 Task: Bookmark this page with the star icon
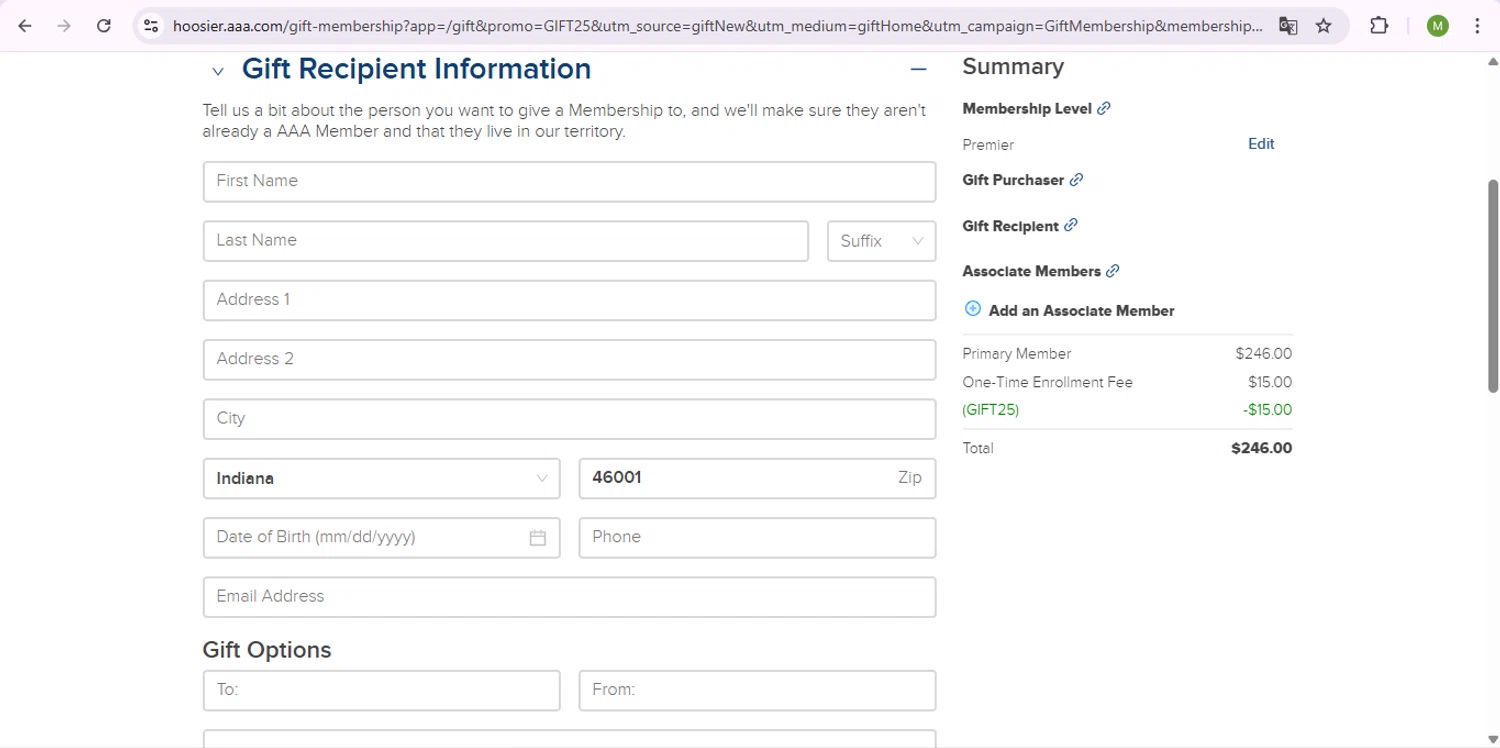1324,26
